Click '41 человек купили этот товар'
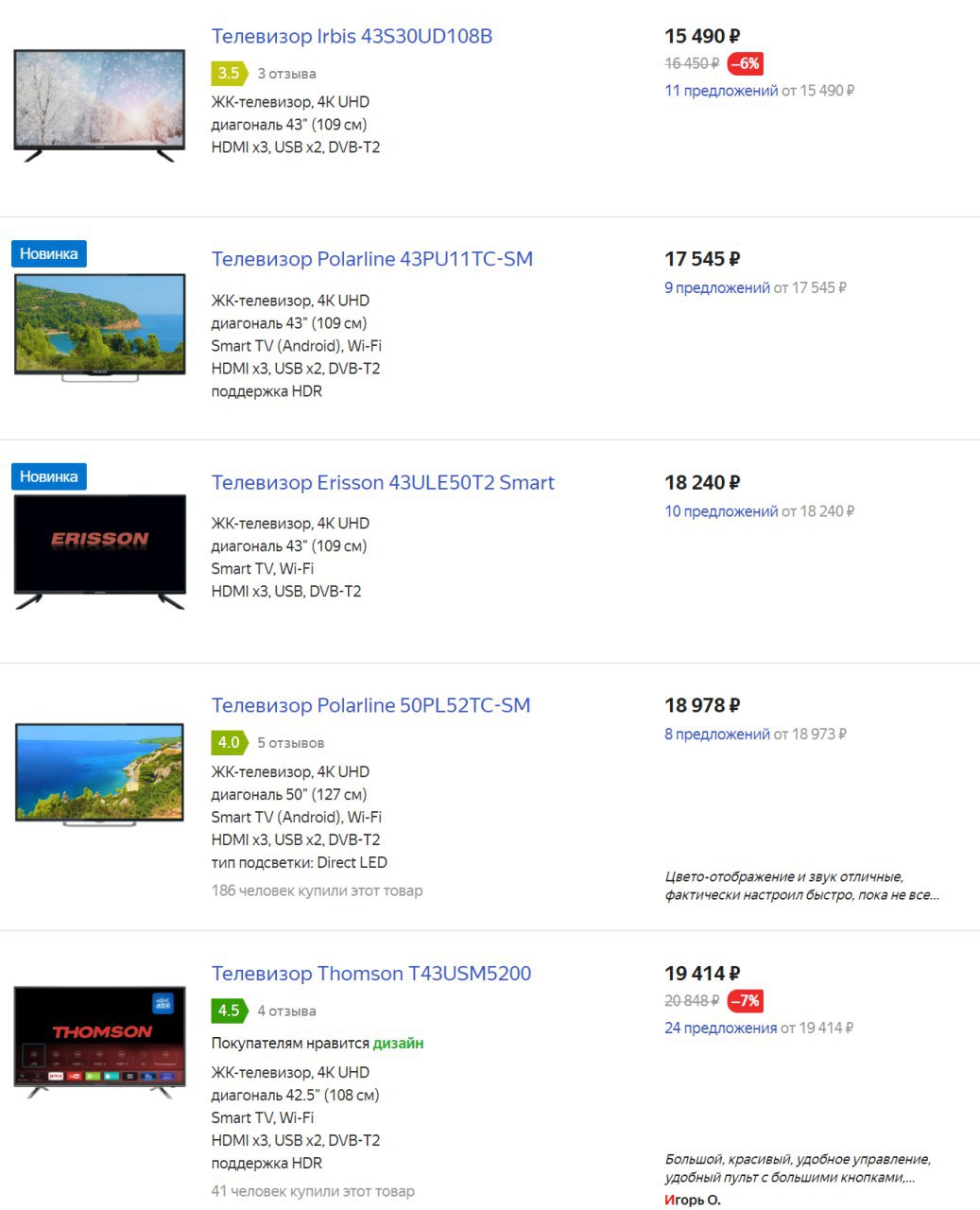980x1210 pixels. (x=313, y=1191)
